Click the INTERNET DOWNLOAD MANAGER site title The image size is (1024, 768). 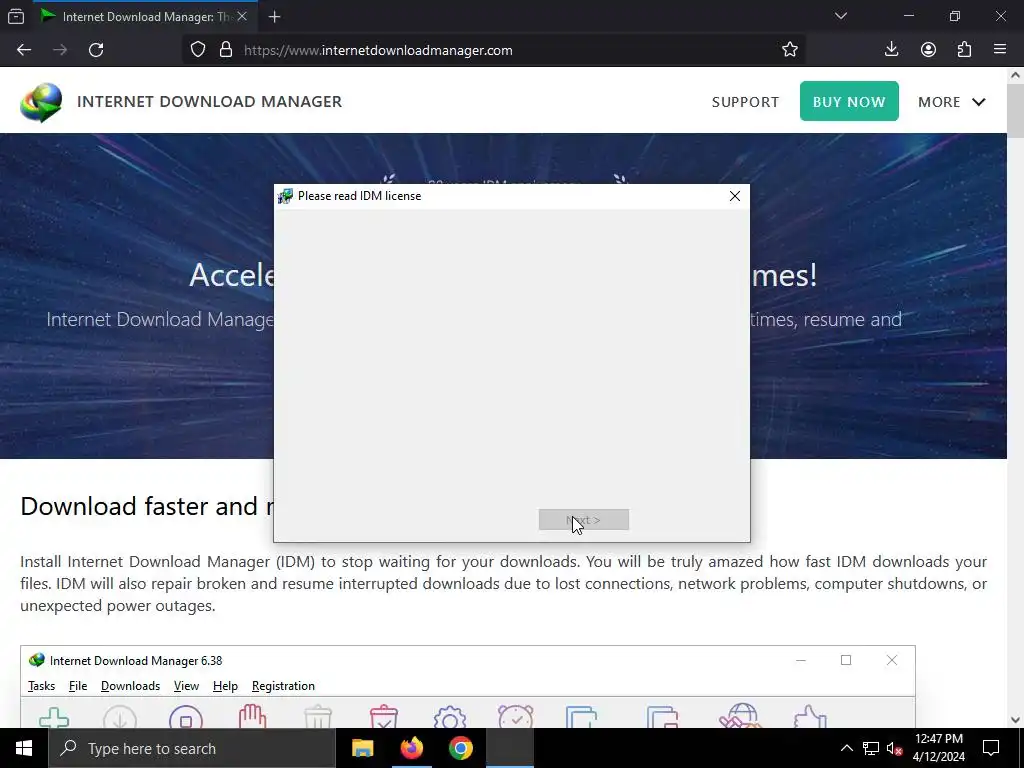[x=210, y=102]
